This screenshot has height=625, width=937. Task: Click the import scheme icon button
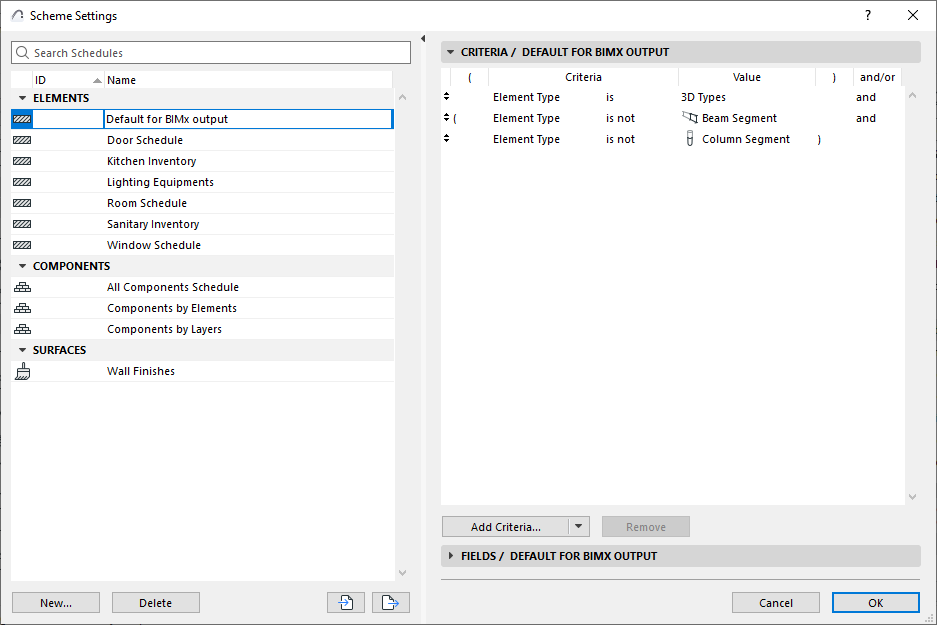tap(346, 602)
